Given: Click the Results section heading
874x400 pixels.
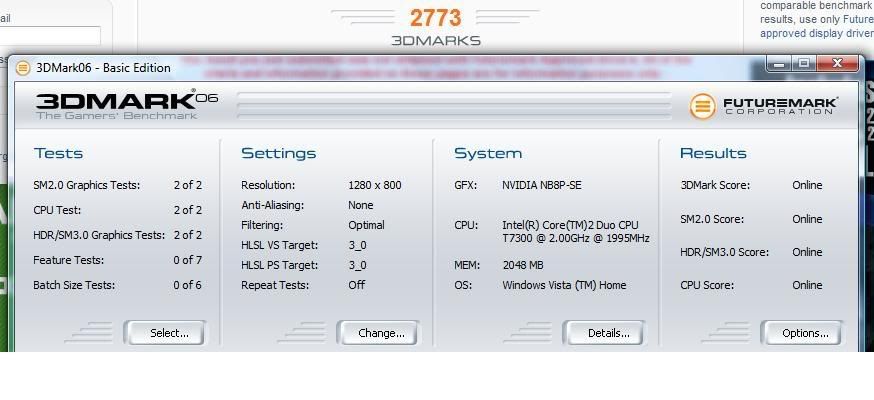Looking at the screenshot, I should [713, 153].
